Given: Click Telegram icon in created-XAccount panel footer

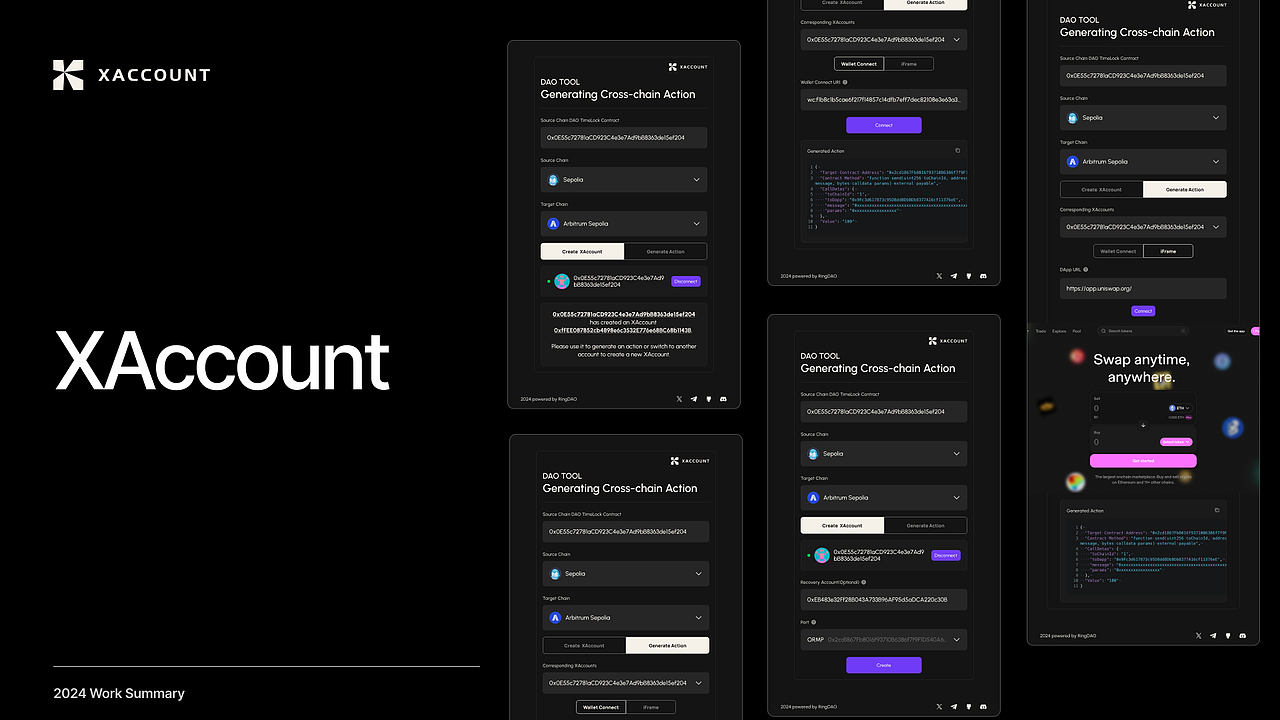Looking at the screenshot, I should 694,399.
